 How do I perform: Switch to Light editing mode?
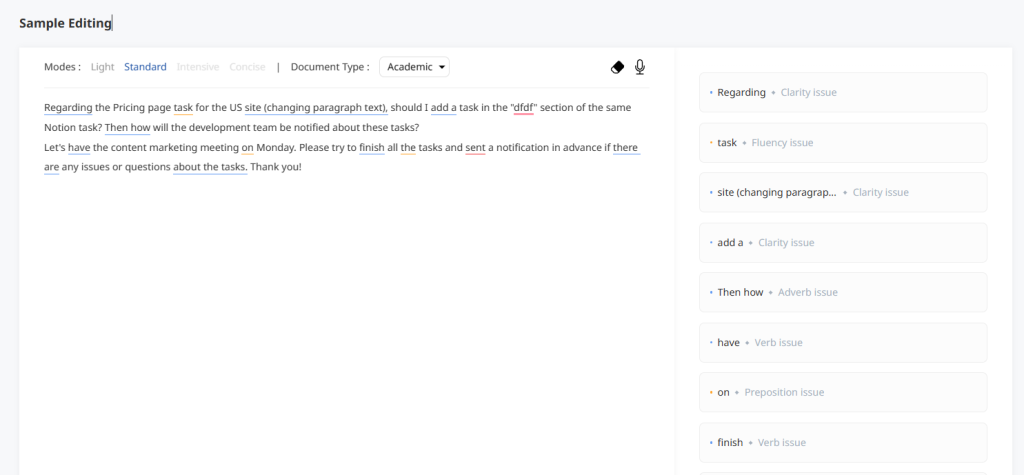click(103, 67)
